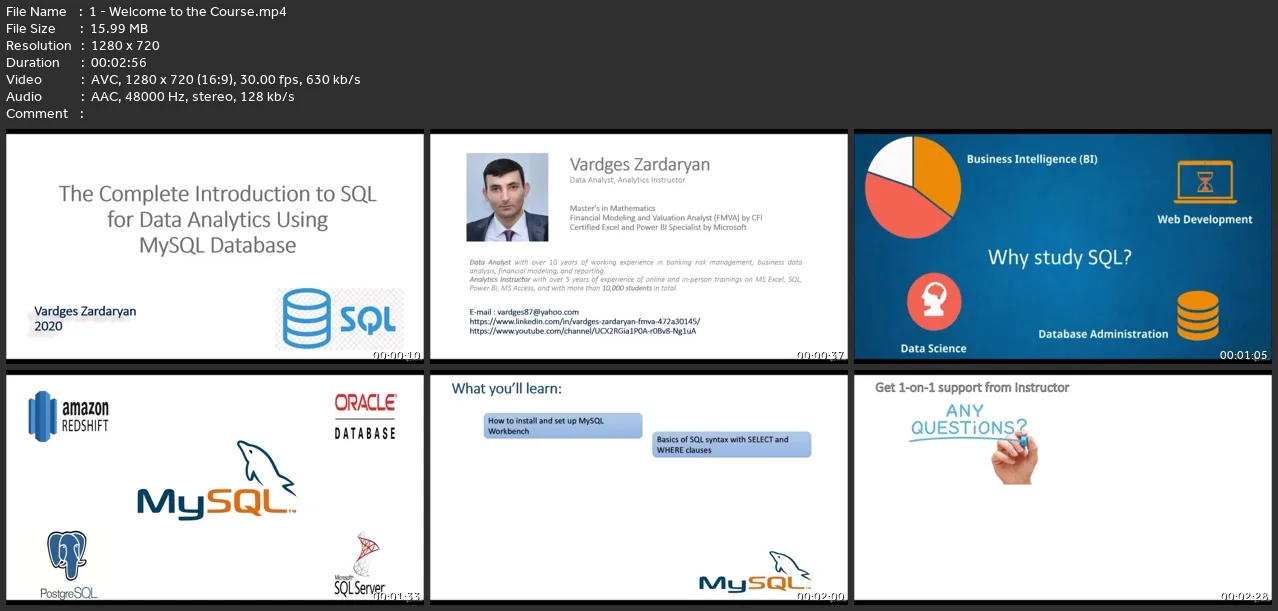Click the video codec info line
The image size is (1278, 611).
click(225, 80)
